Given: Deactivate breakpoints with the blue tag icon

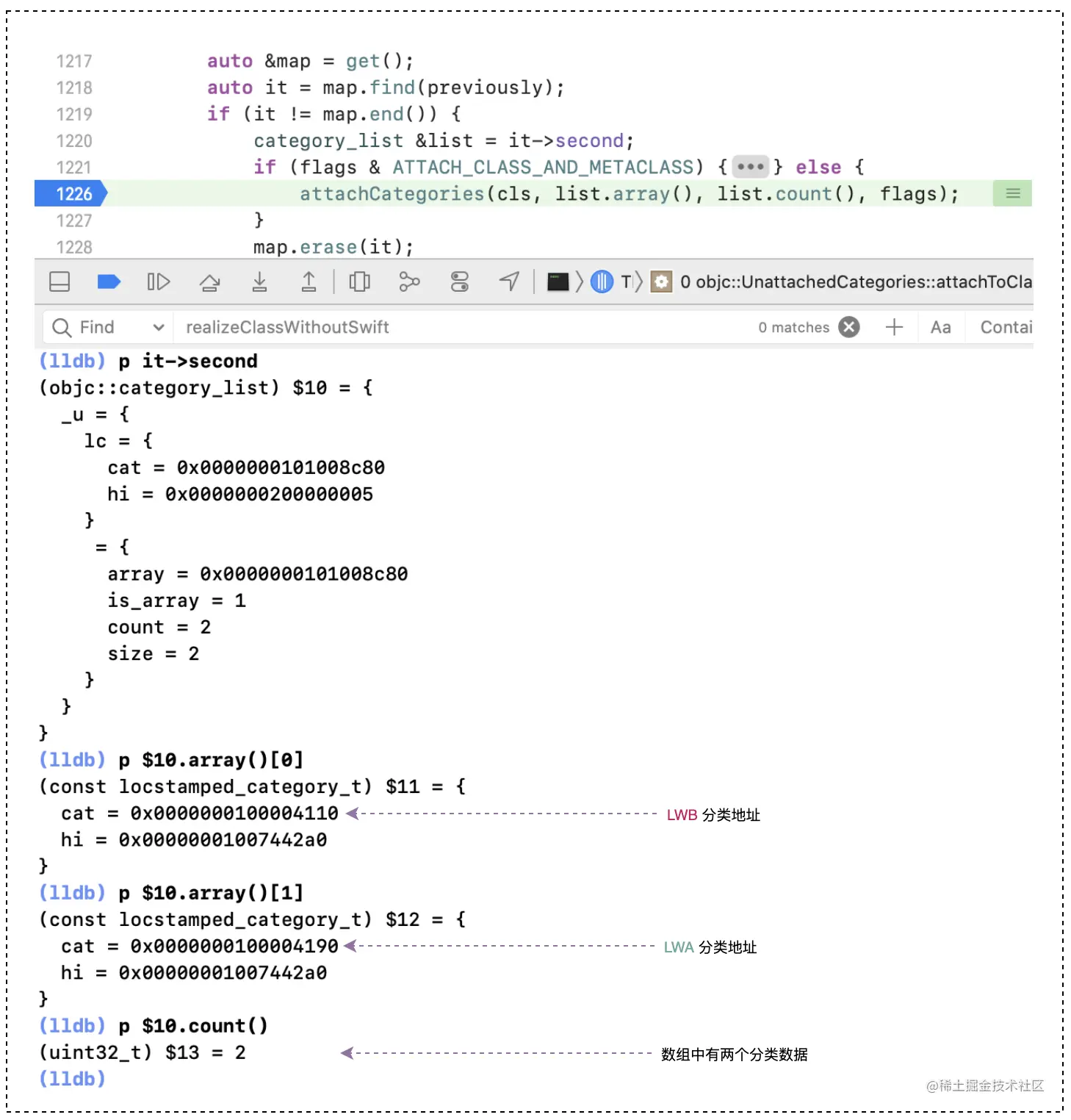Looking at the screenshot, I should tap(109, 282).
